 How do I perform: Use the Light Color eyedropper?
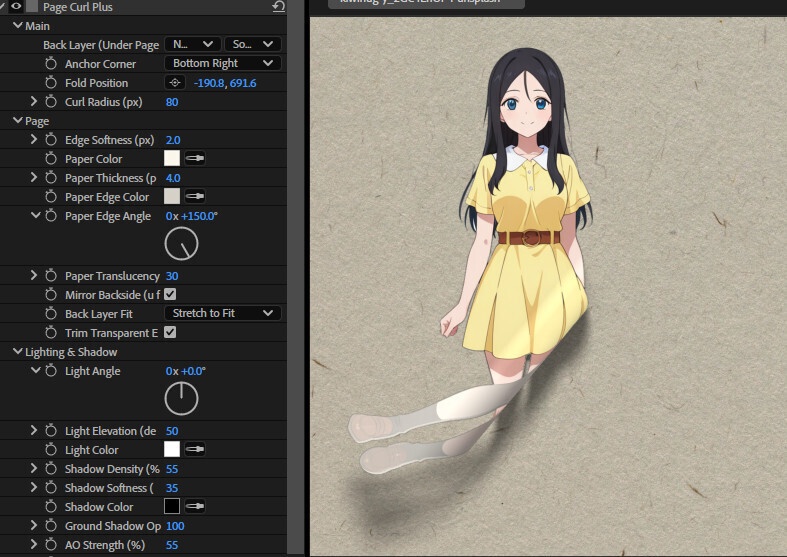tap(195, 449)
